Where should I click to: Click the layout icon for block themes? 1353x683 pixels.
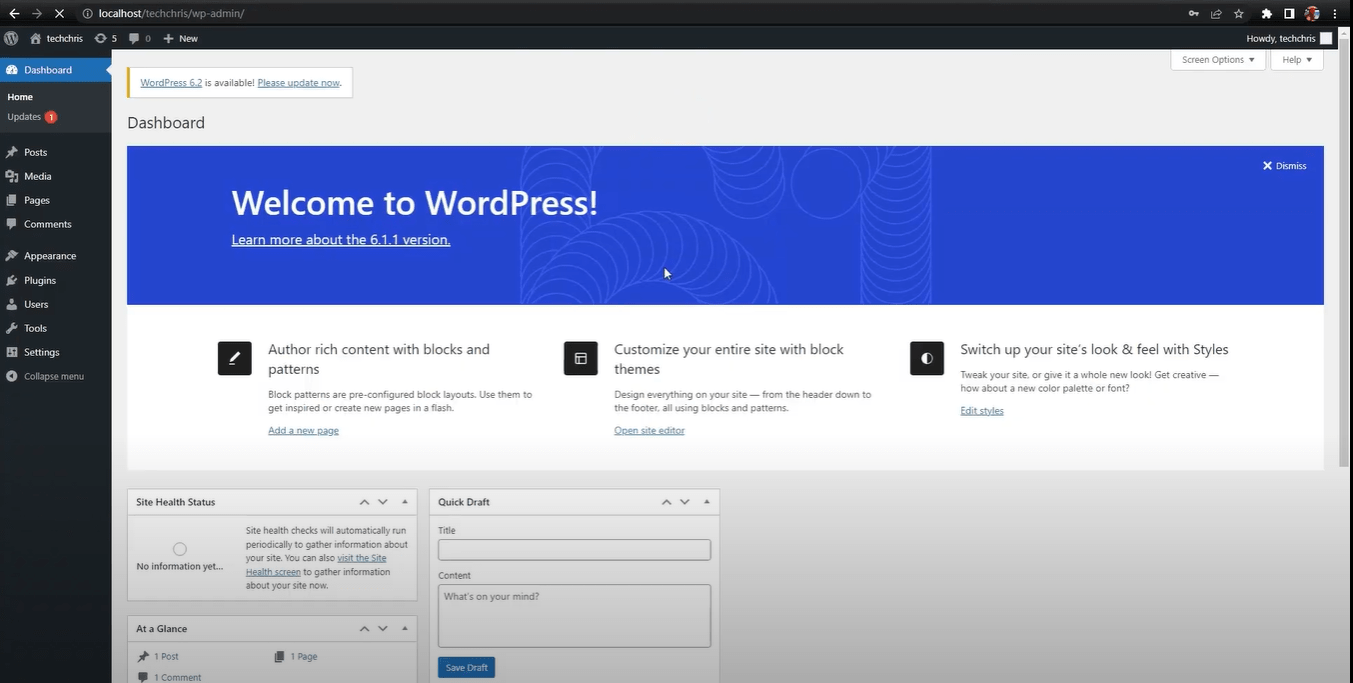coord(581,358)
